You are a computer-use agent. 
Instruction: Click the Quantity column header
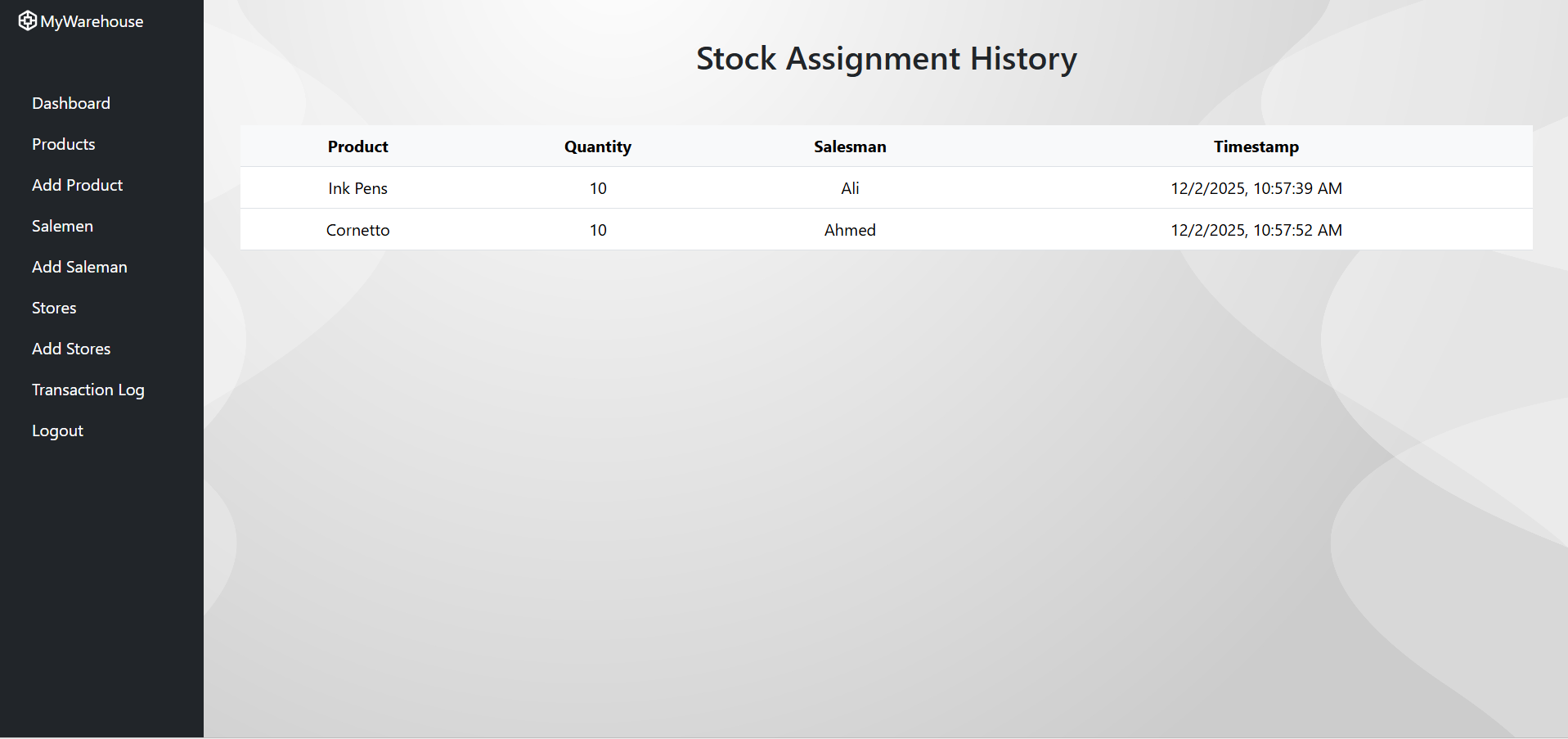pyautogui.click(x=598, y=146)
